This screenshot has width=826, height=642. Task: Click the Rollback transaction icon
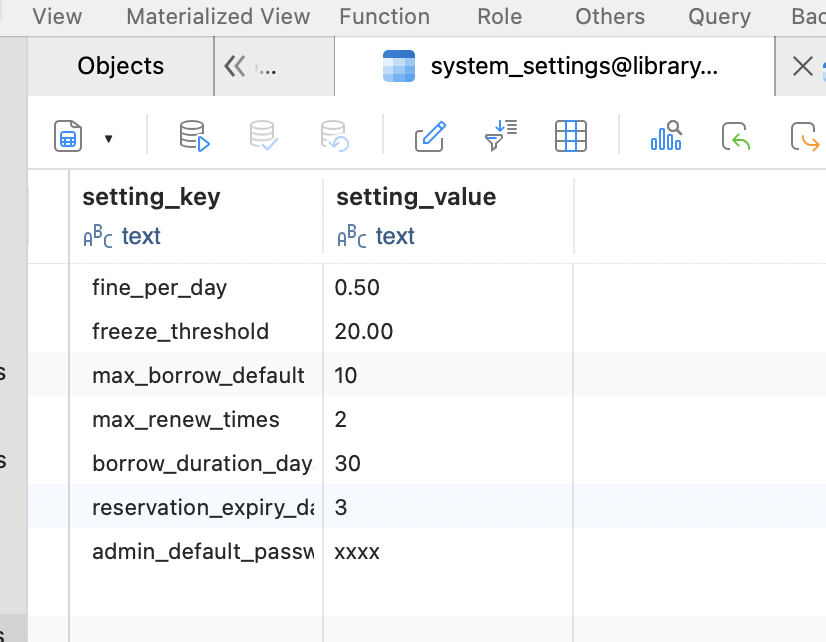[334, 136]
